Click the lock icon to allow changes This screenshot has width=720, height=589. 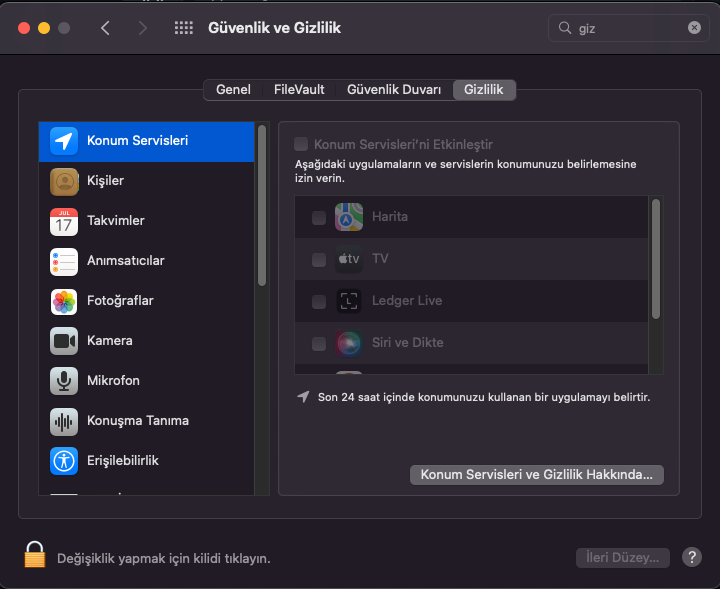click(35, 555)
